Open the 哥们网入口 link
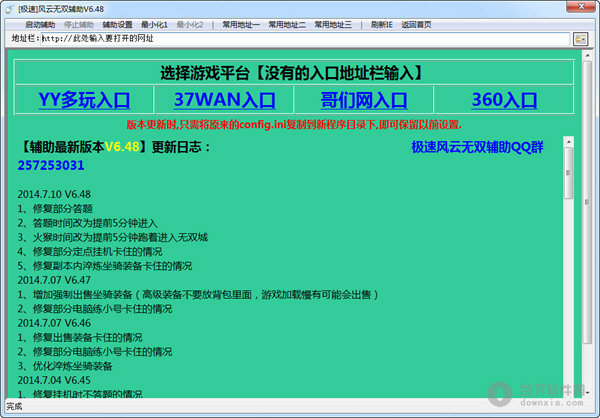This screenshot has height=418, width=600. (x=364, y=100)
